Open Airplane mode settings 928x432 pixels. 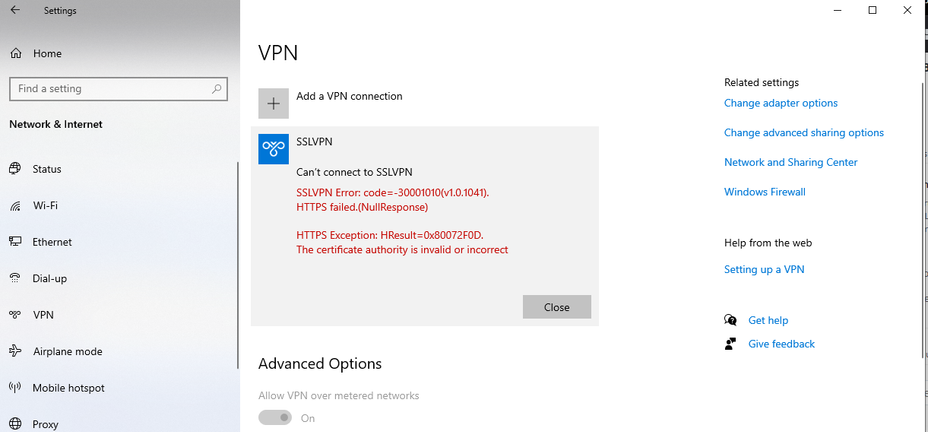click(67, 352)
